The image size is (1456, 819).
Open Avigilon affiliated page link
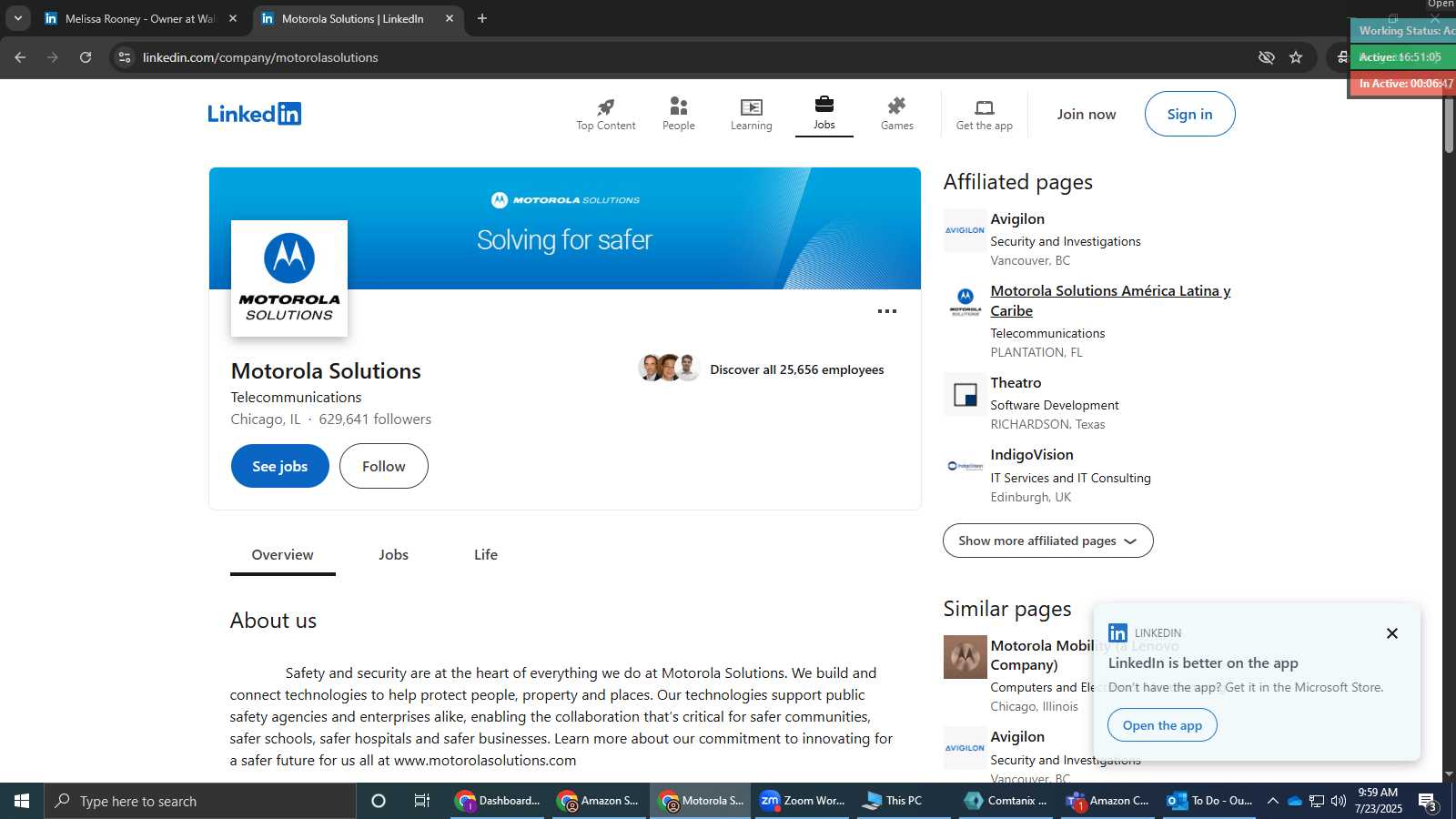1016,219
